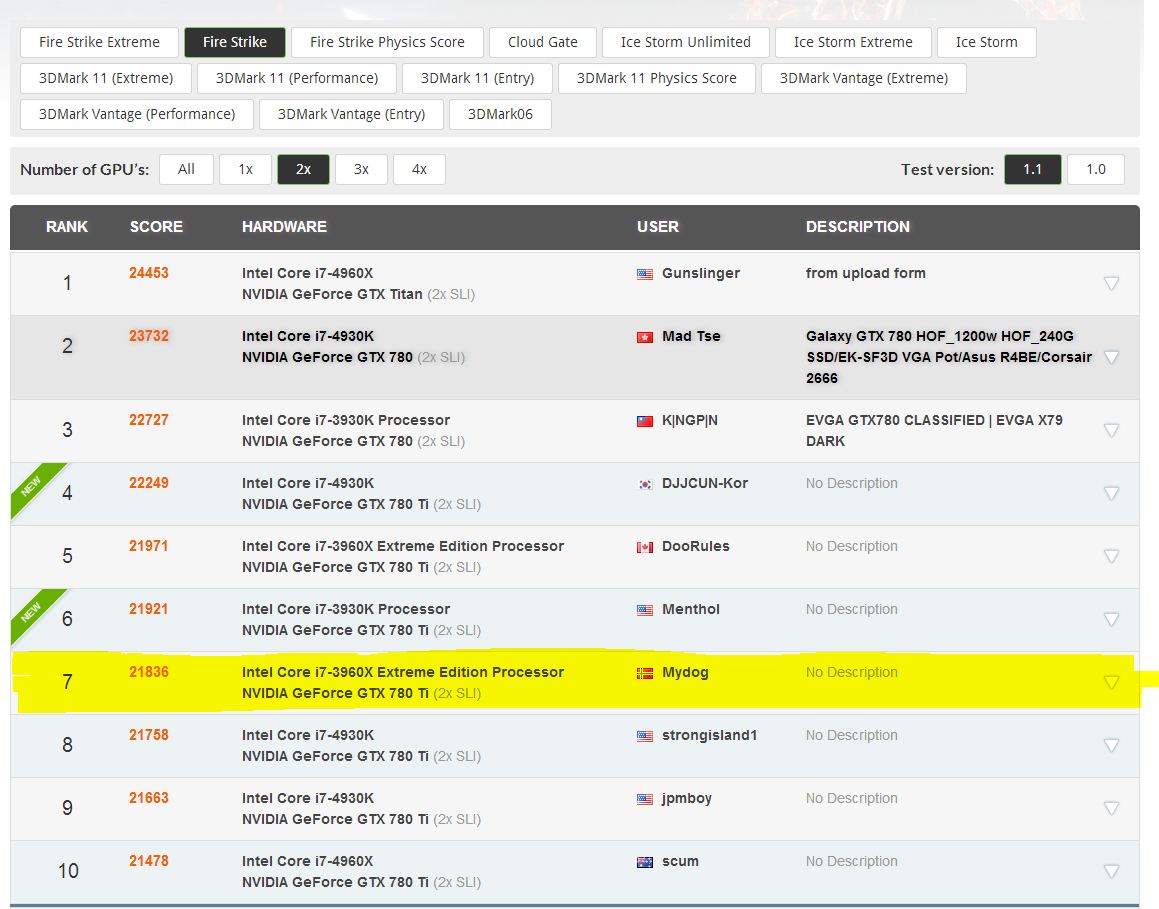Expand the DJJCUN-Kor row details arrow
Image resolution: width=1159 pixels, height=909 pixels.
(x=1111, y=493)
